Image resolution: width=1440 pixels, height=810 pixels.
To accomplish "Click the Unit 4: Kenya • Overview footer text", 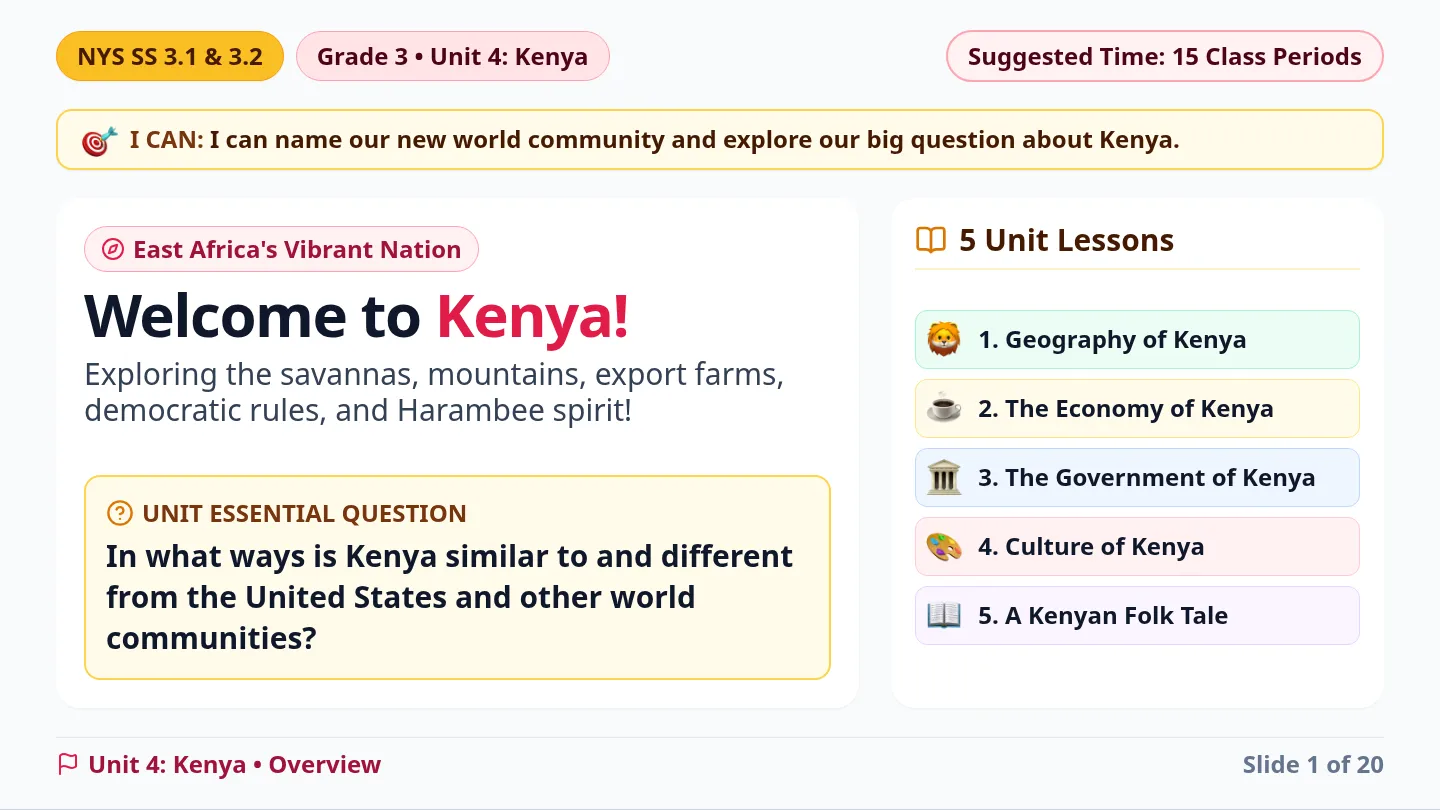I will [x=234, y=765].
